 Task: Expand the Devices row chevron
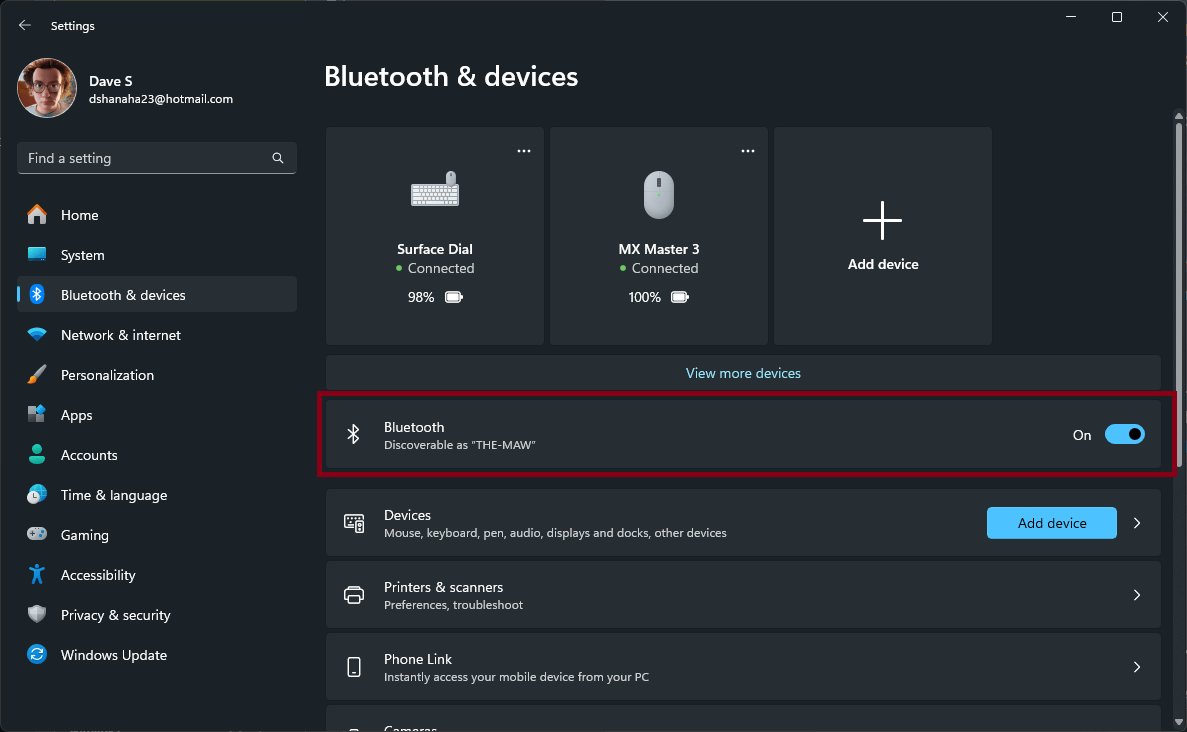coord(1137,523)
